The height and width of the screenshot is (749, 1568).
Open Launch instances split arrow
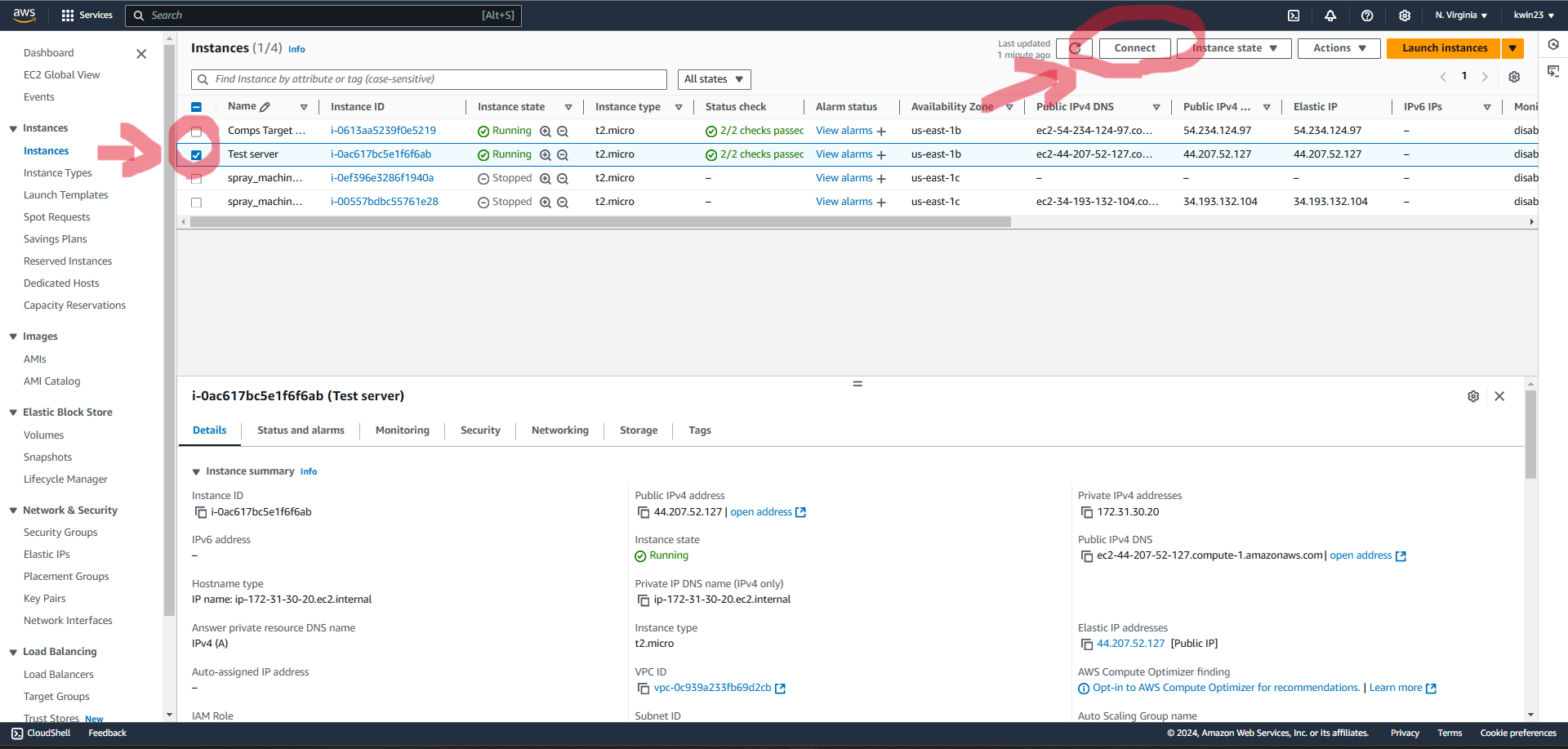1512,48
